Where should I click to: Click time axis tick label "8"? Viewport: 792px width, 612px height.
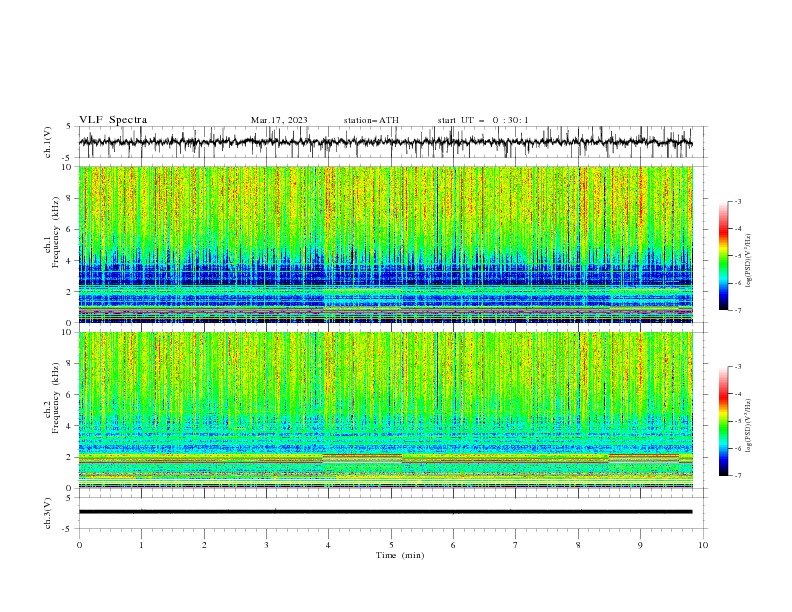pos(578,545)
